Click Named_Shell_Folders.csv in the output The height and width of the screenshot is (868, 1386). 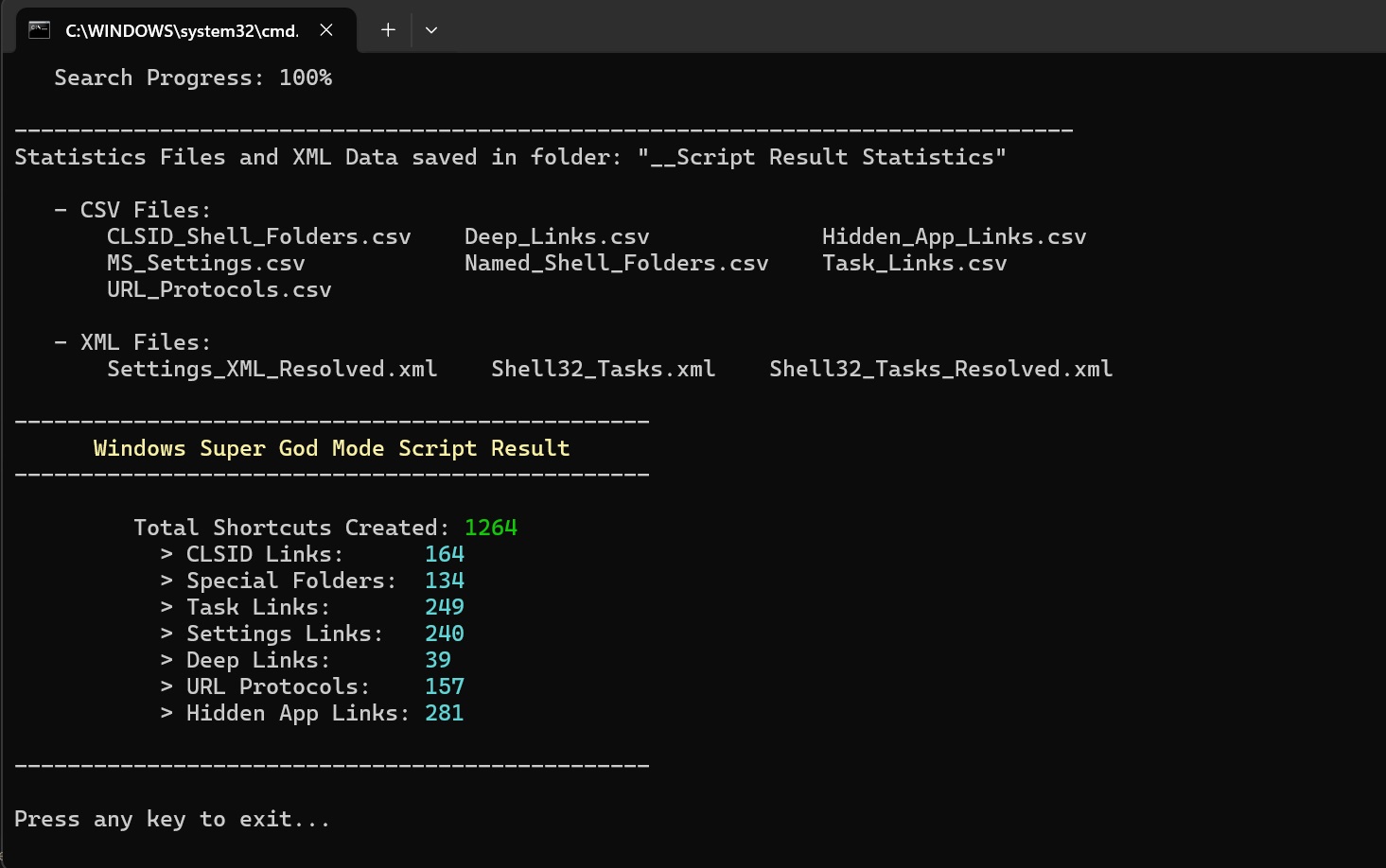(616, 262)
